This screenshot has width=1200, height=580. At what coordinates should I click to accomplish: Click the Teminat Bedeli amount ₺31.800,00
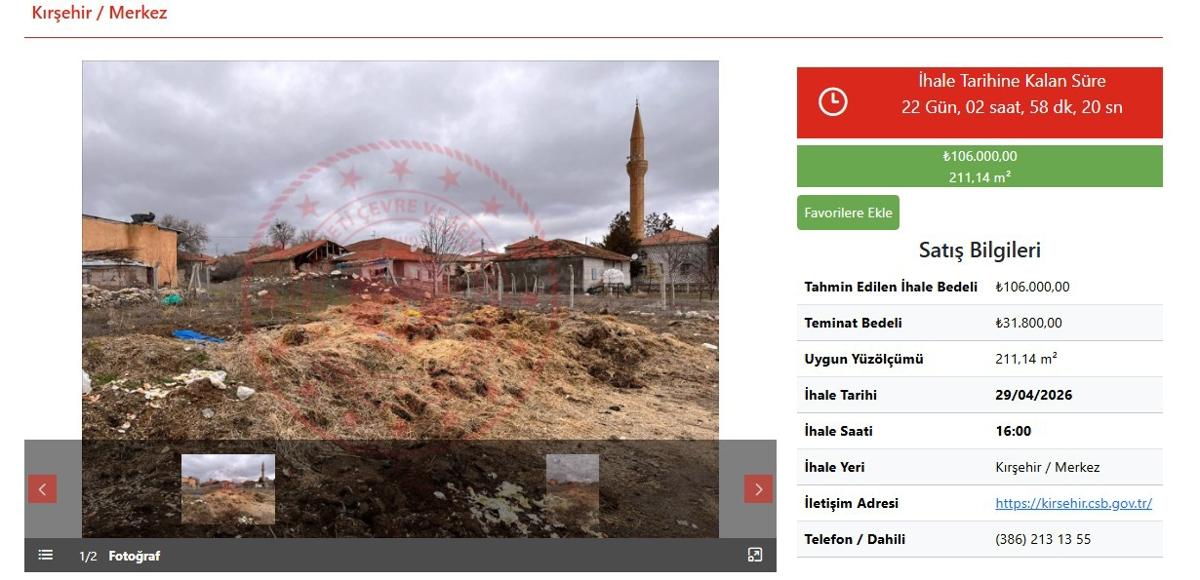coord(1028,323)
